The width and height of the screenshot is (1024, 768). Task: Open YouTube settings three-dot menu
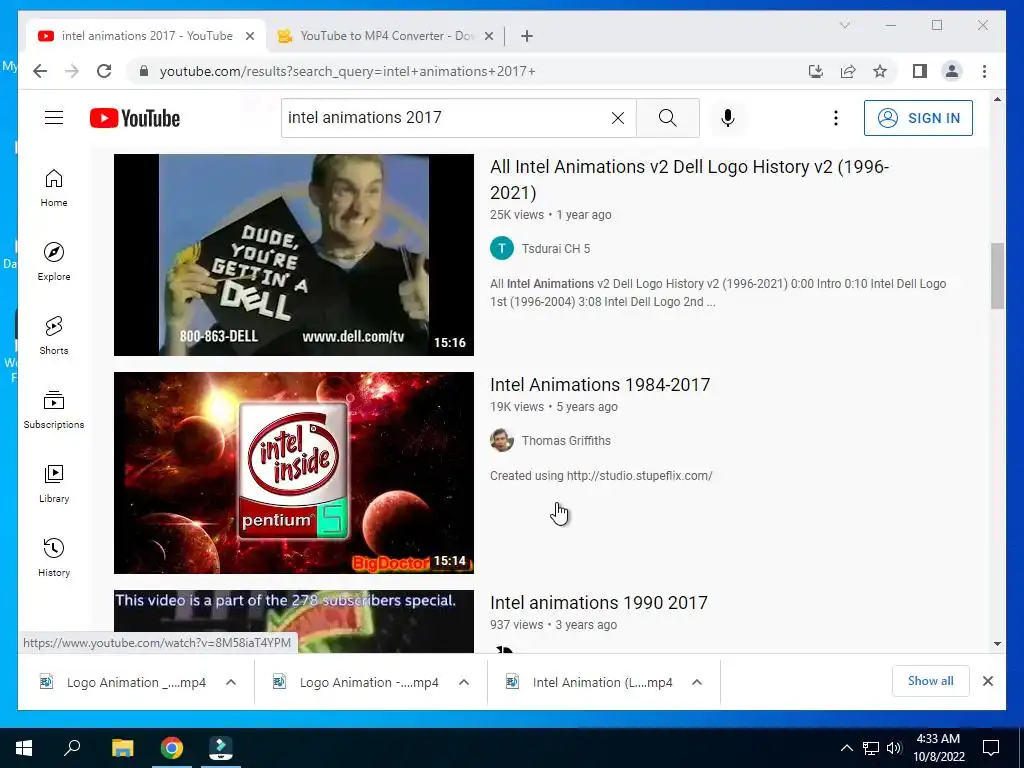click(x=835, y=118)
